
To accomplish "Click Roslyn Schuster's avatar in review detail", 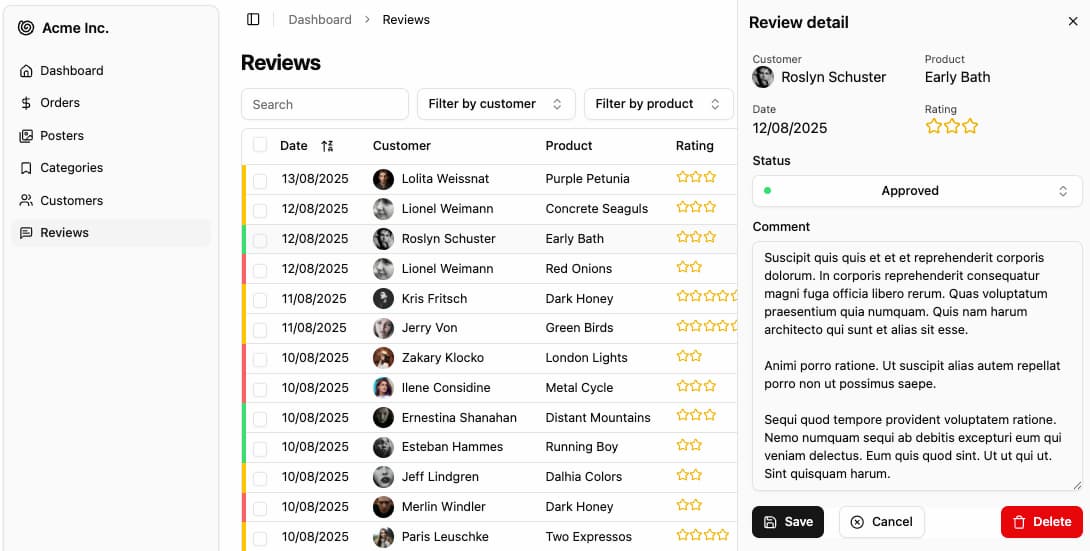I will pyautogui.click(x=763, y=77).
